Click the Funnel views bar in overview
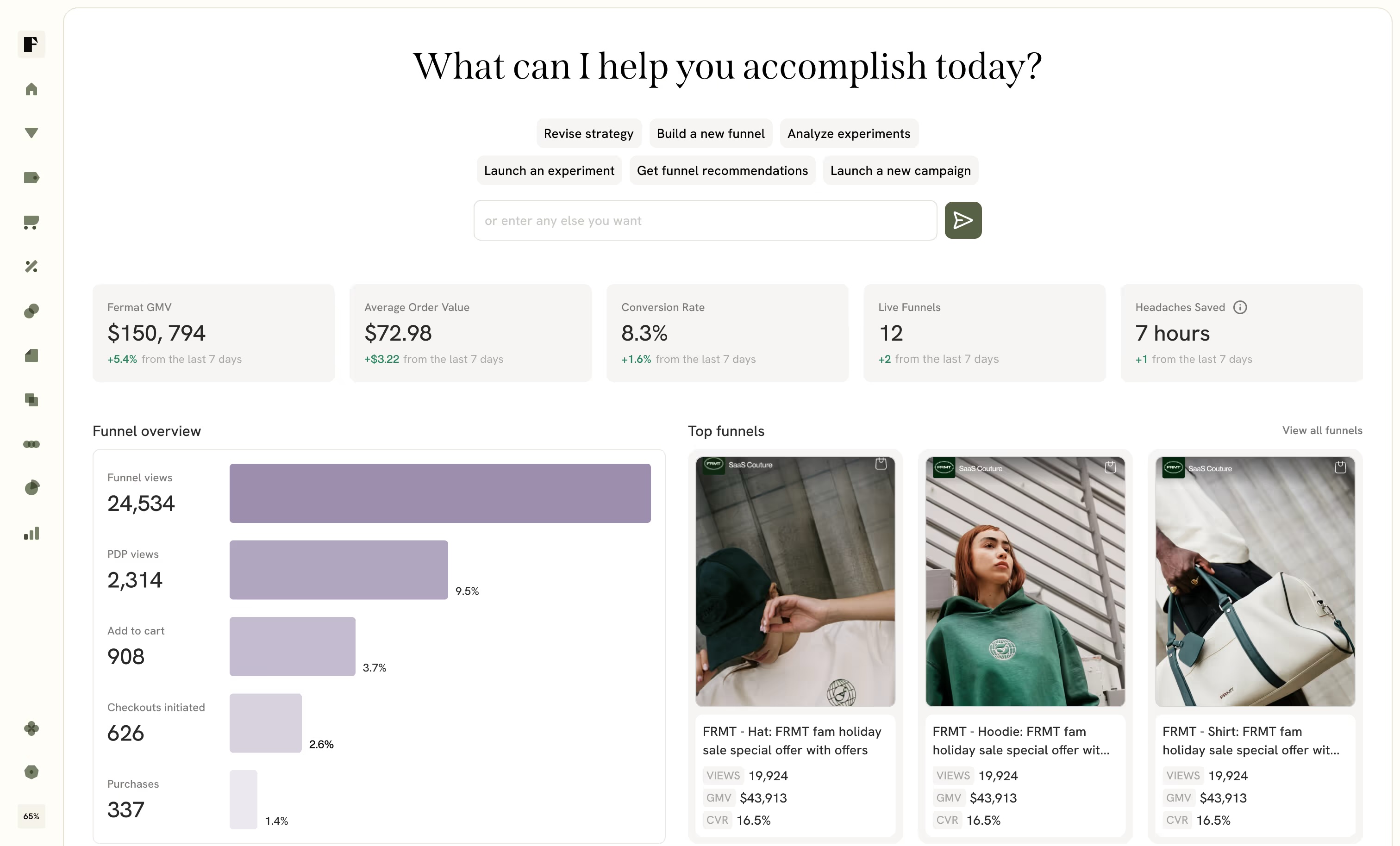This screenshot has width=1400, height=846. 440,493
